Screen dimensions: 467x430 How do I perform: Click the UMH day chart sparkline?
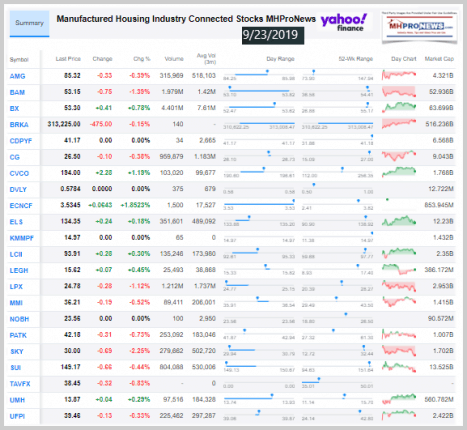point(399,399)
